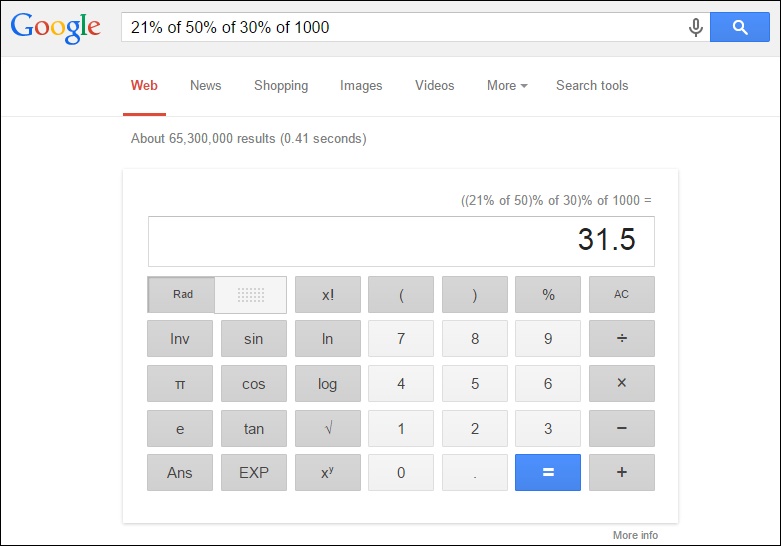Expand the More dropdown menu
781x546 pixels.
(507, 86)
